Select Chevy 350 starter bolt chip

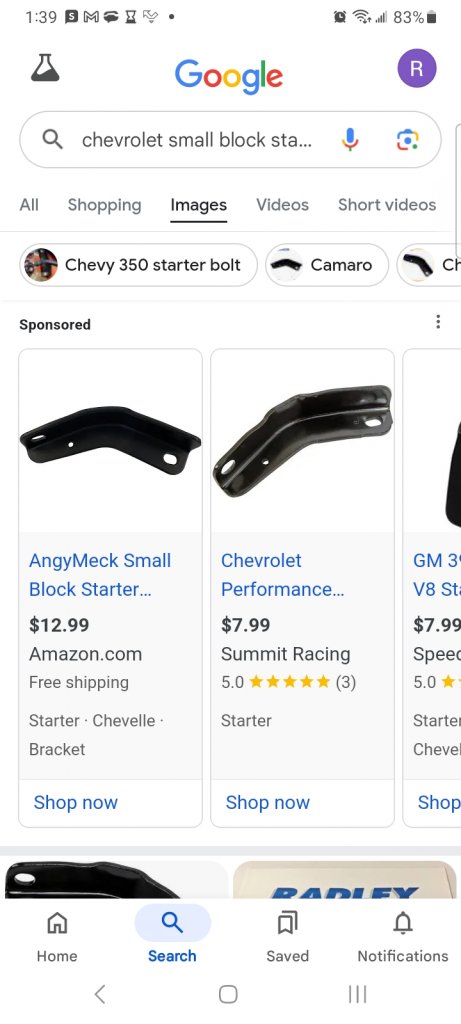[138, 264]
